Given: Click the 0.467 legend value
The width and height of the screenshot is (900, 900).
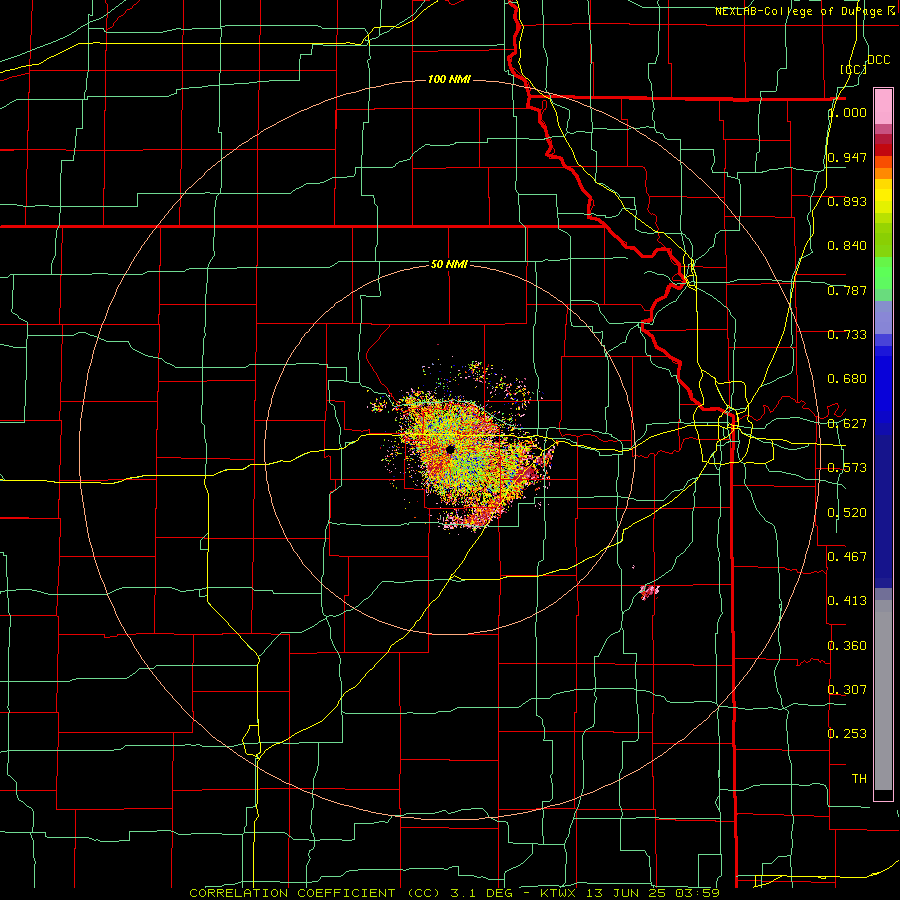Looking at the screenshot, I should (847, 557).
